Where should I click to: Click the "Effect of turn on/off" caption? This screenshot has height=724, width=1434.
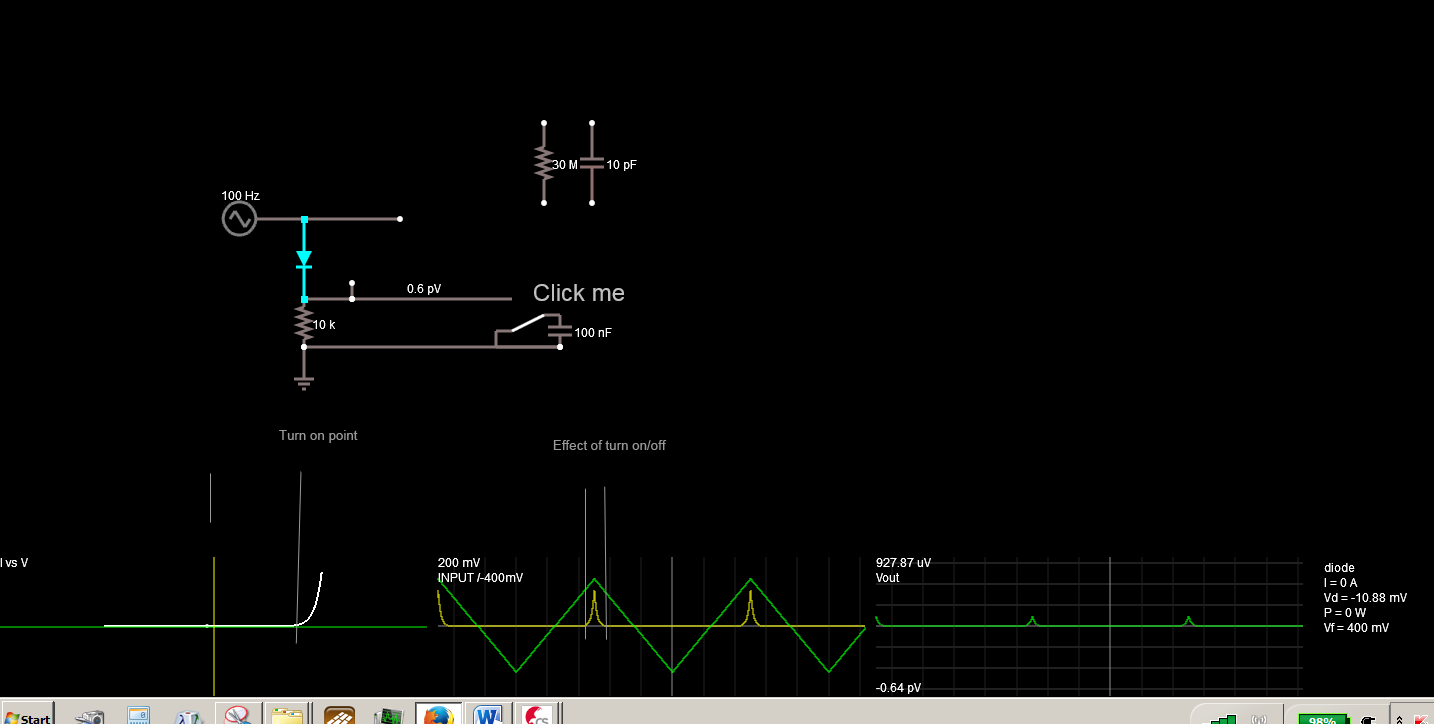pyautogui.click(x=609, y=445)
